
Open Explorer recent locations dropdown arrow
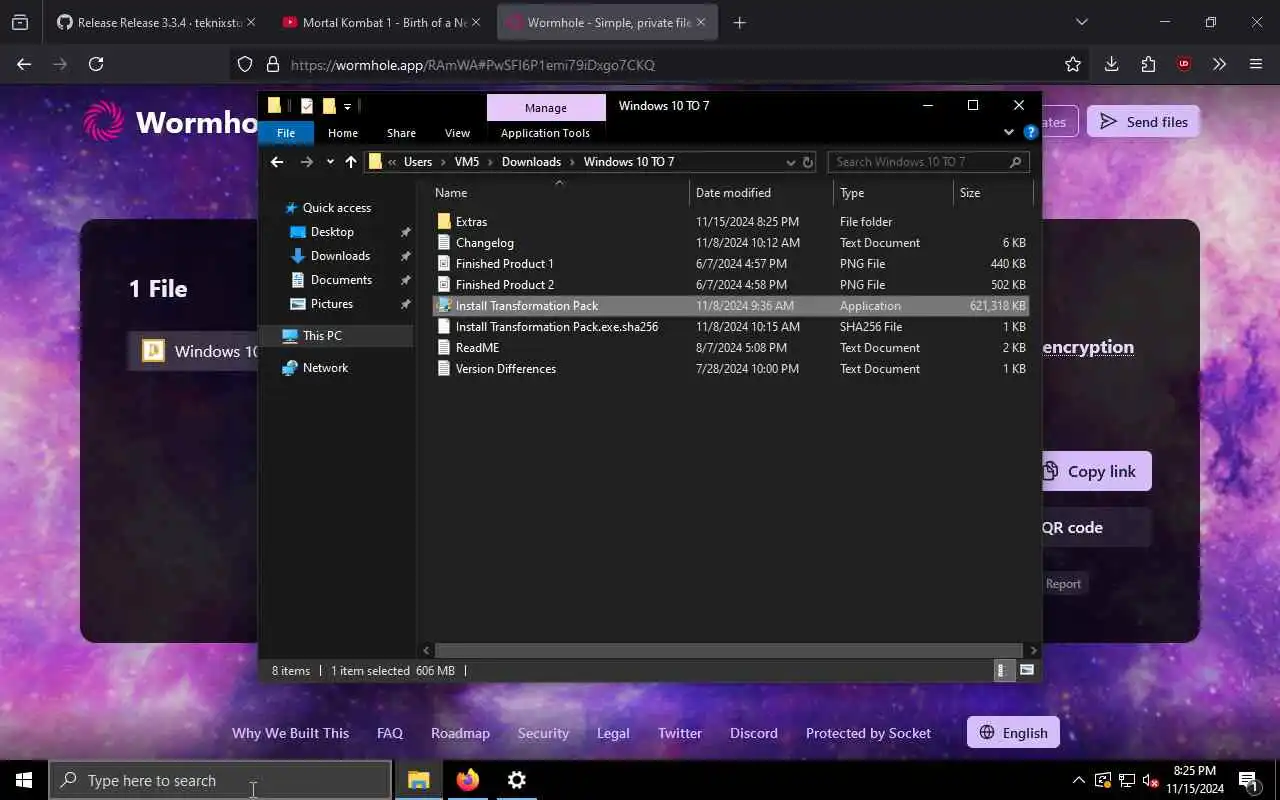point(330,162)
